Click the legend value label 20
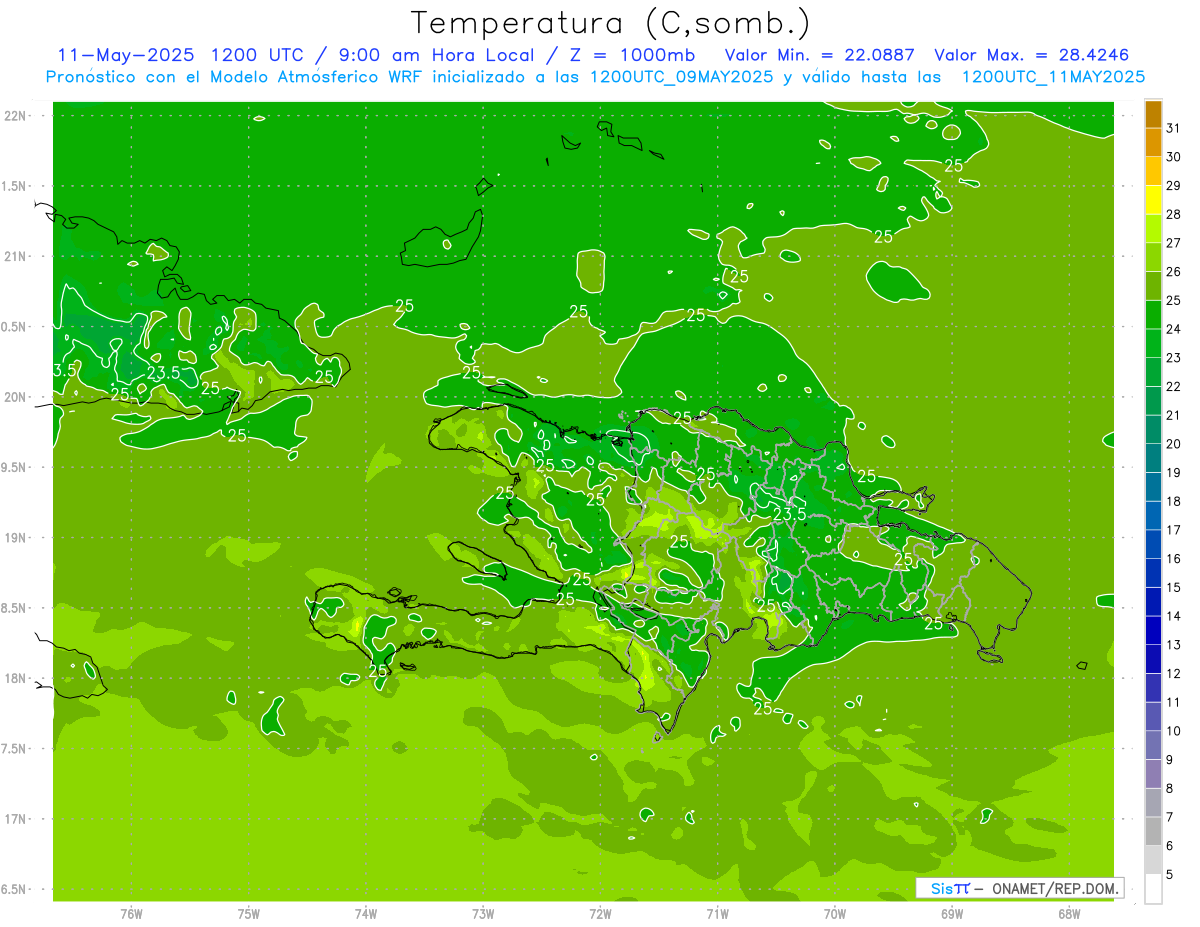The width and height of the screenshot is (1200, 927). [x=1174, y=444]
